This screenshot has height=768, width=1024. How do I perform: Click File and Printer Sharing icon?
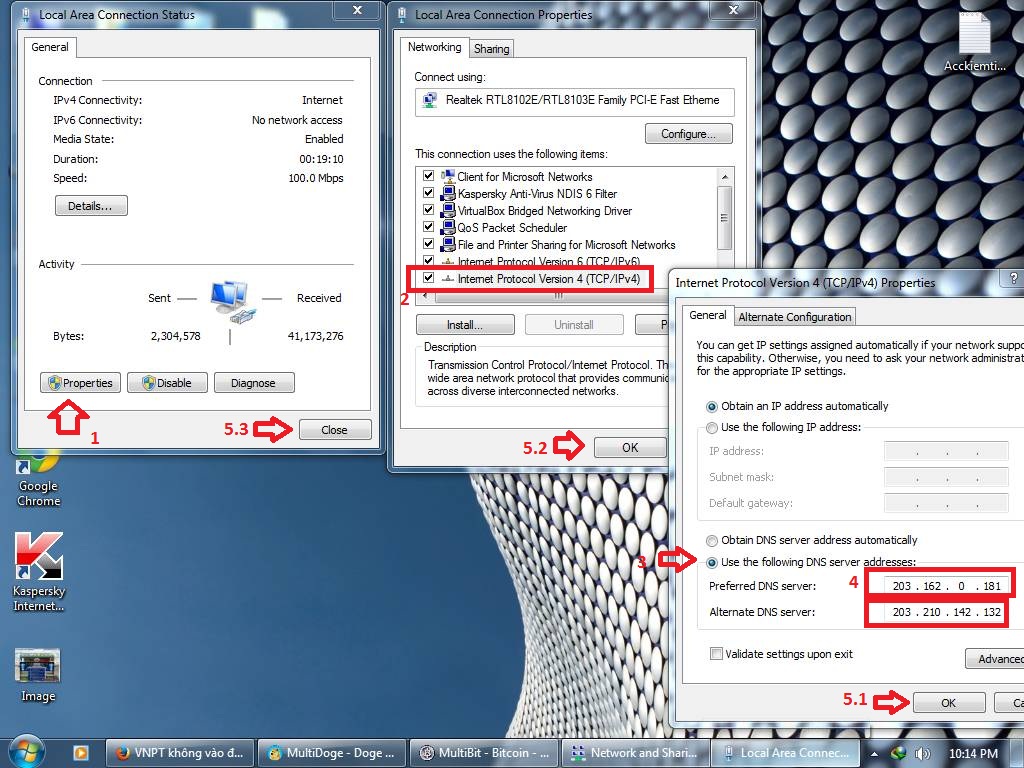coord(448,244)
